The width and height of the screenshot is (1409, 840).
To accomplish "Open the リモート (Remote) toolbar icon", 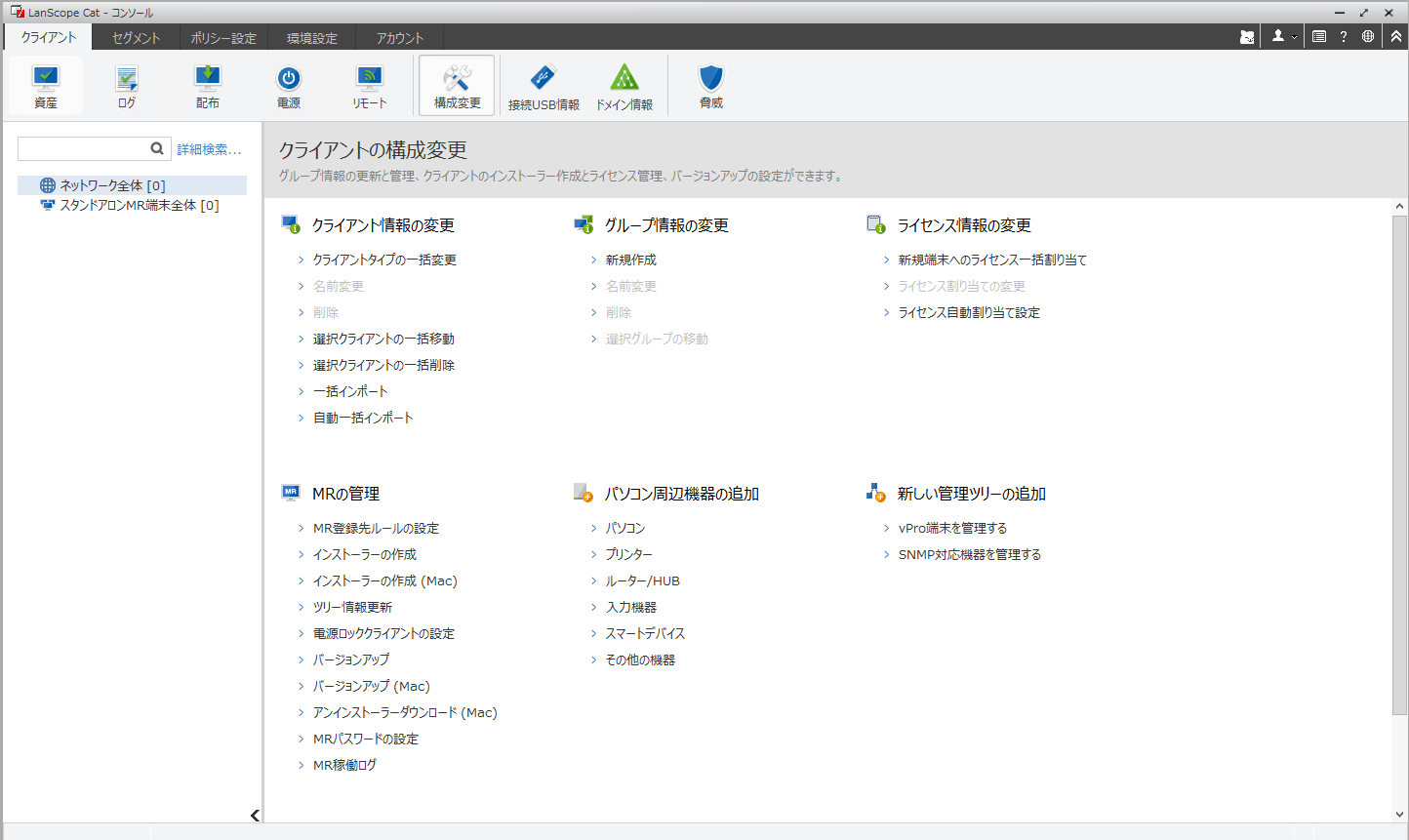I will coord(370,86).
